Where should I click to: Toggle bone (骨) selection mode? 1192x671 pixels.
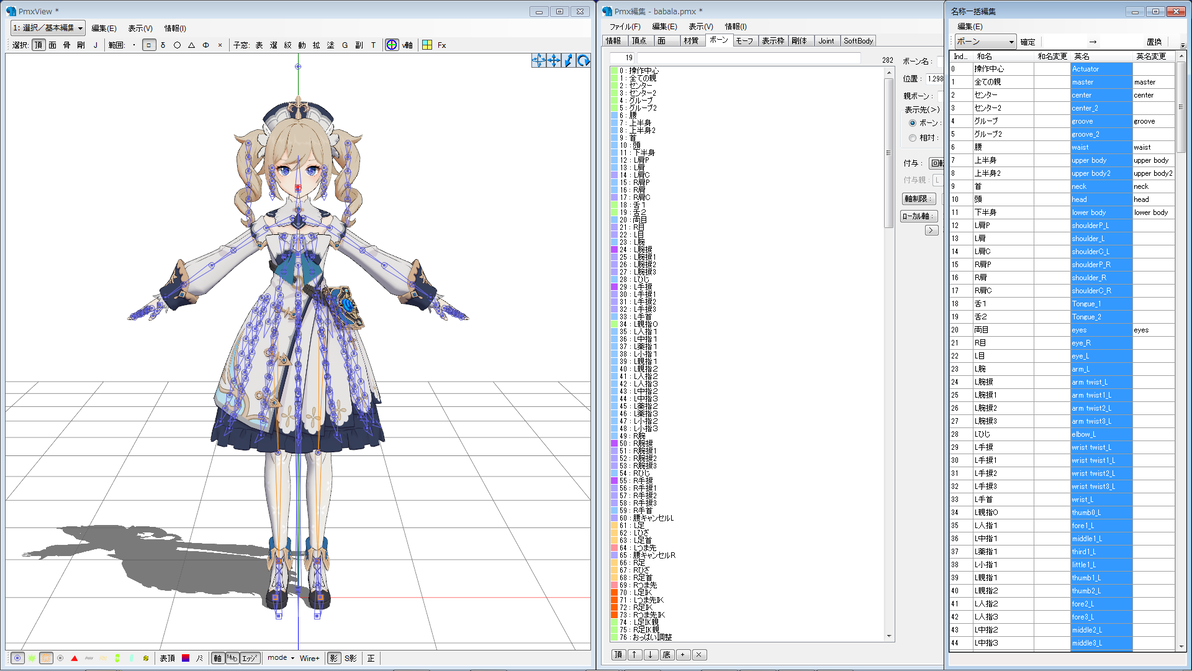[67, 46]
